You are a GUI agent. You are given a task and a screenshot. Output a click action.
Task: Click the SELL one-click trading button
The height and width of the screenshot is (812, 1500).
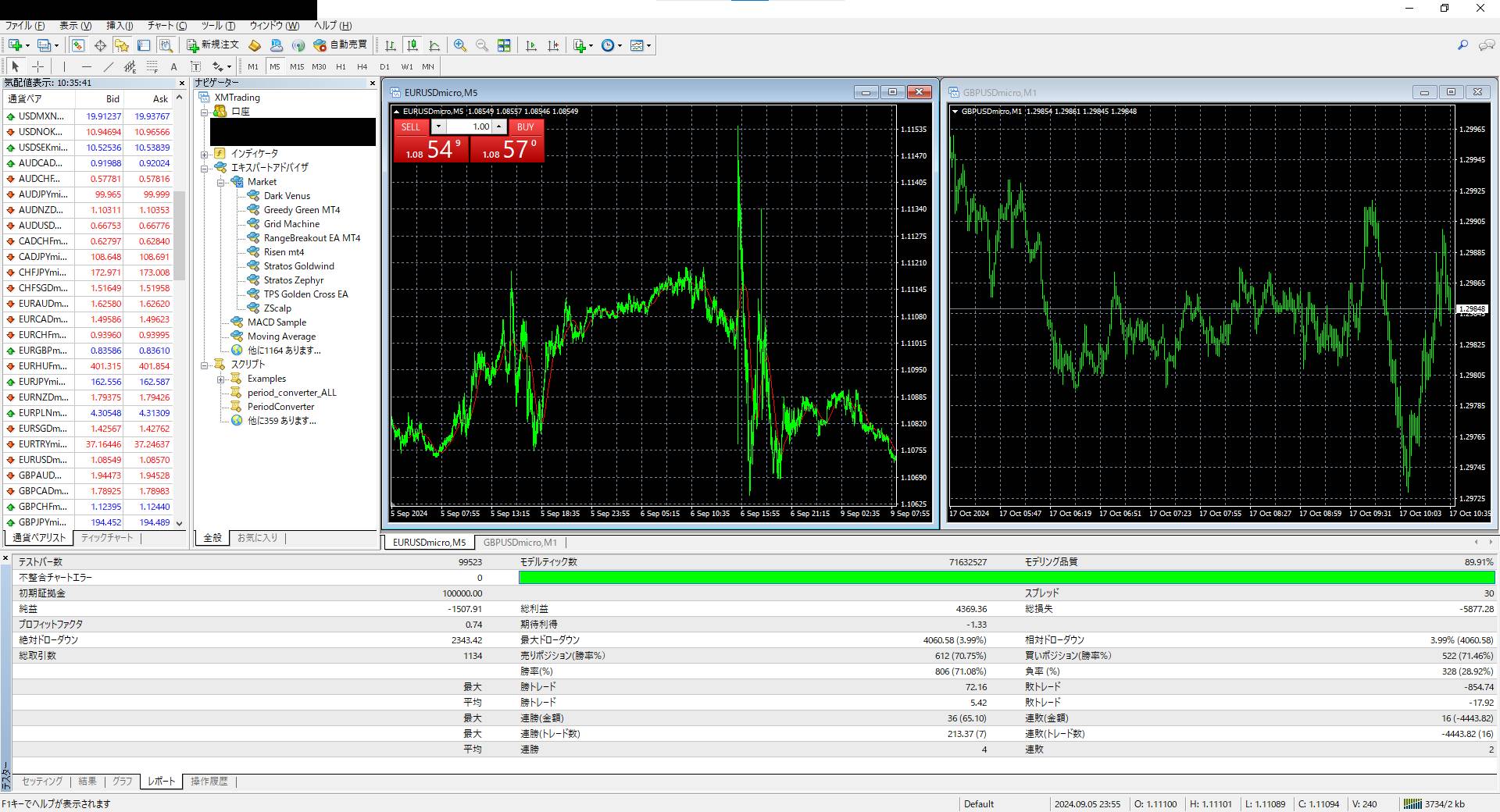(x=411, y=126)
